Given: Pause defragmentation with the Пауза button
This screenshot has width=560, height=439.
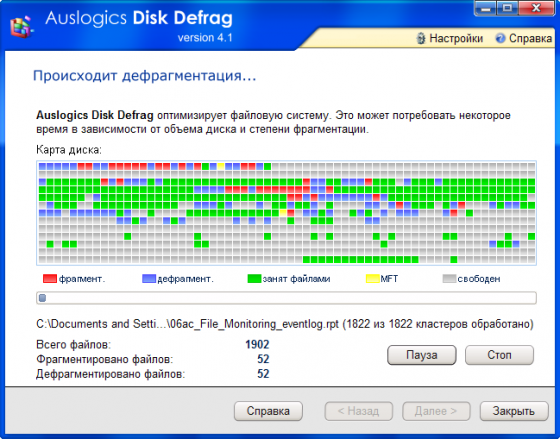Looking at the screenshot, I should 421,355.
